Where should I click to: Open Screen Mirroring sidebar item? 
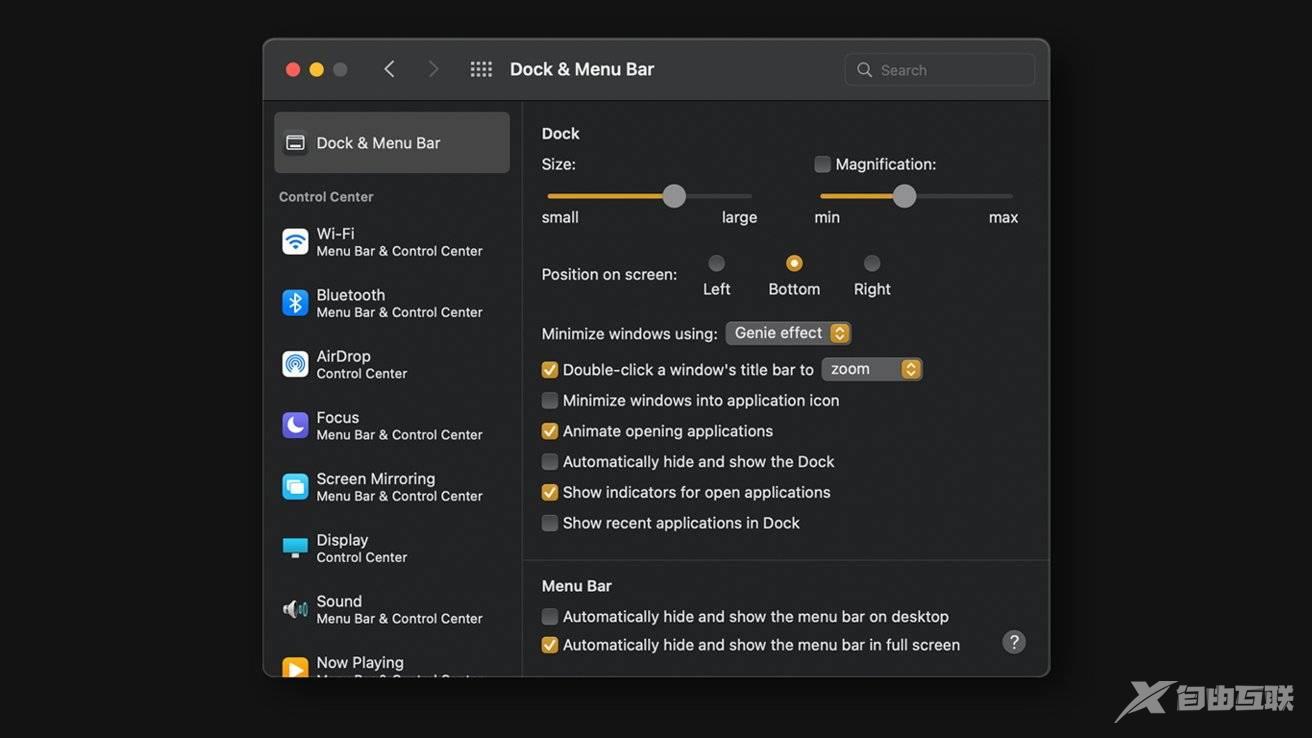[x=391, y=487]
